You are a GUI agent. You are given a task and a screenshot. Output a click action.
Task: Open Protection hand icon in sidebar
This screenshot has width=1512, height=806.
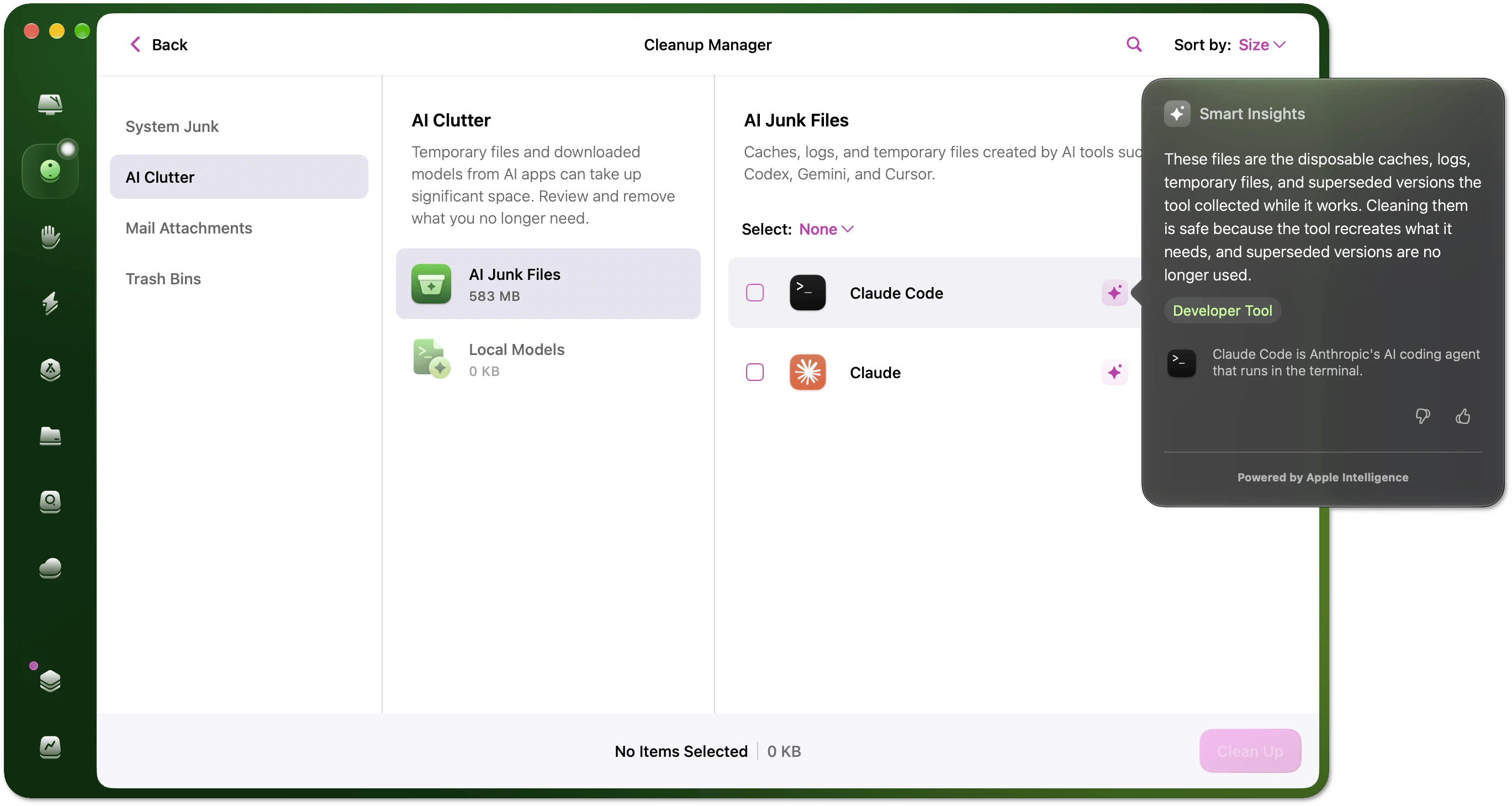coord(50,237)
